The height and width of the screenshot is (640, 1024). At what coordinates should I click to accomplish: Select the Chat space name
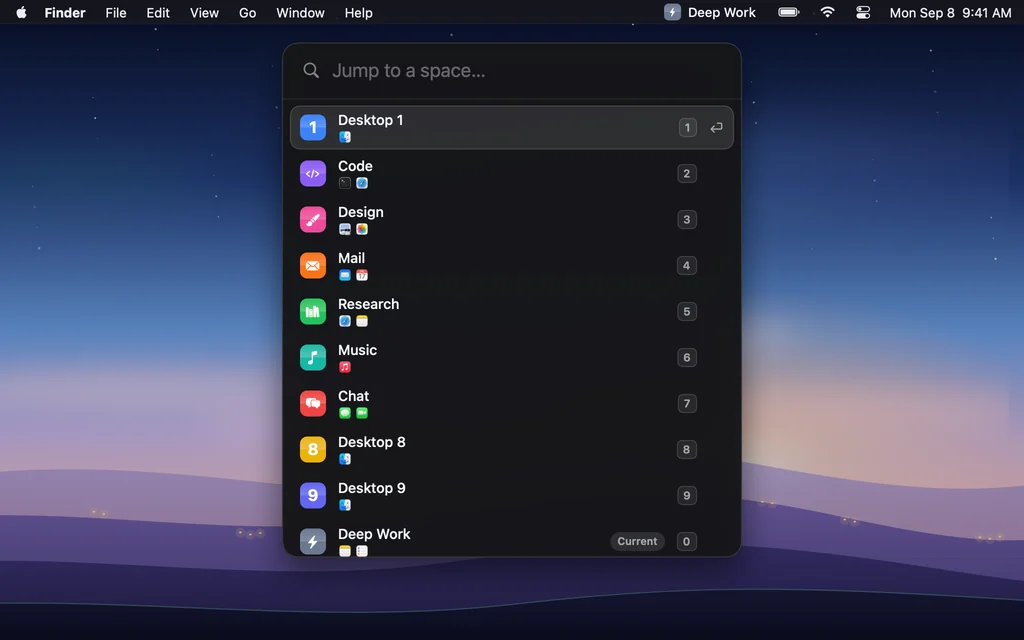click(353, 396)
